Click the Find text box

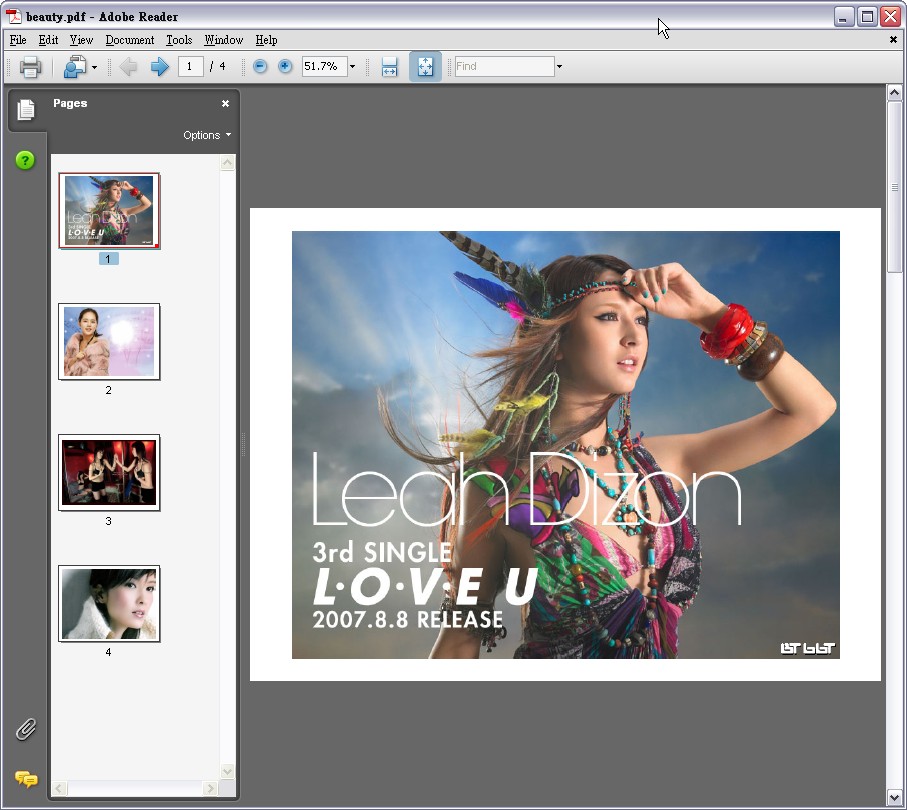[504, 67]
